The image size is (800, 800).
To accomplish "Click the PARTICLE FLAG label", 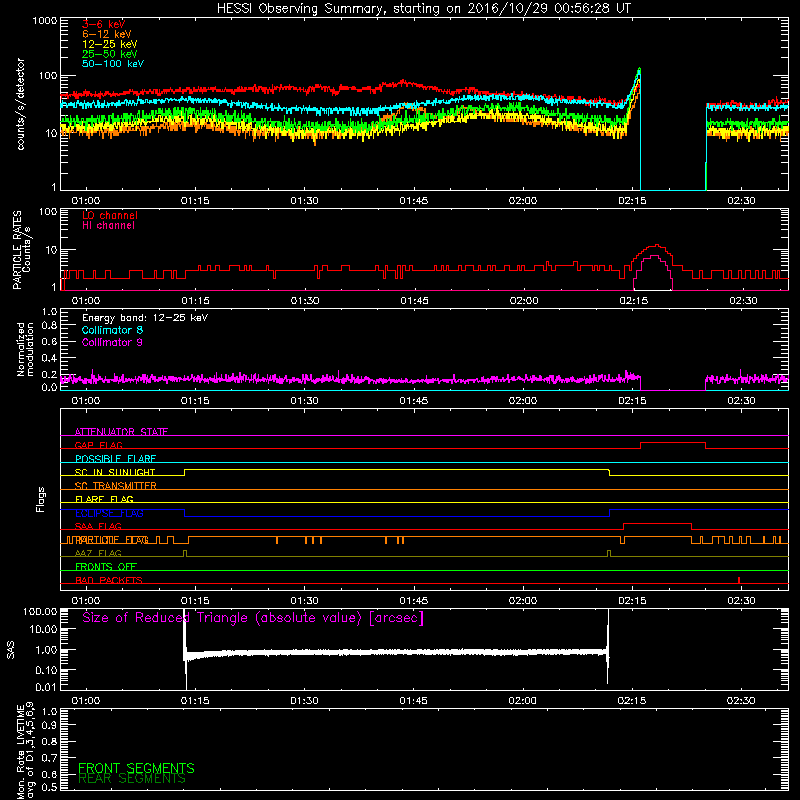I will coord(112,540).
